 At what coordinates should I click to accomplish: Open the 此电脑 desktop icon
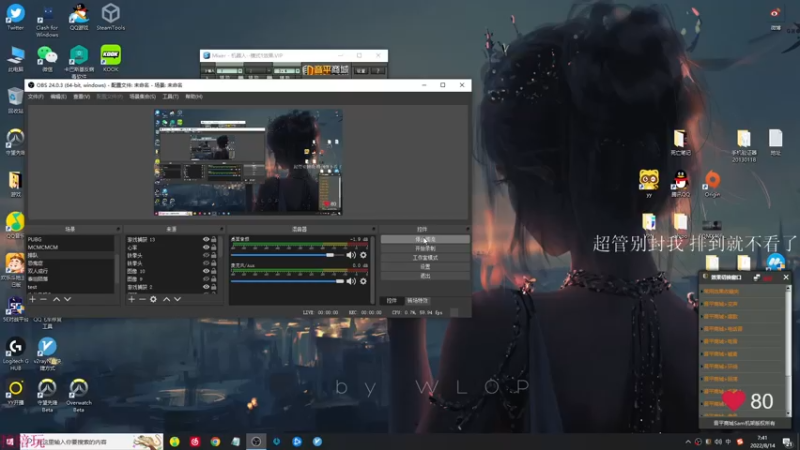pos(15,58)
